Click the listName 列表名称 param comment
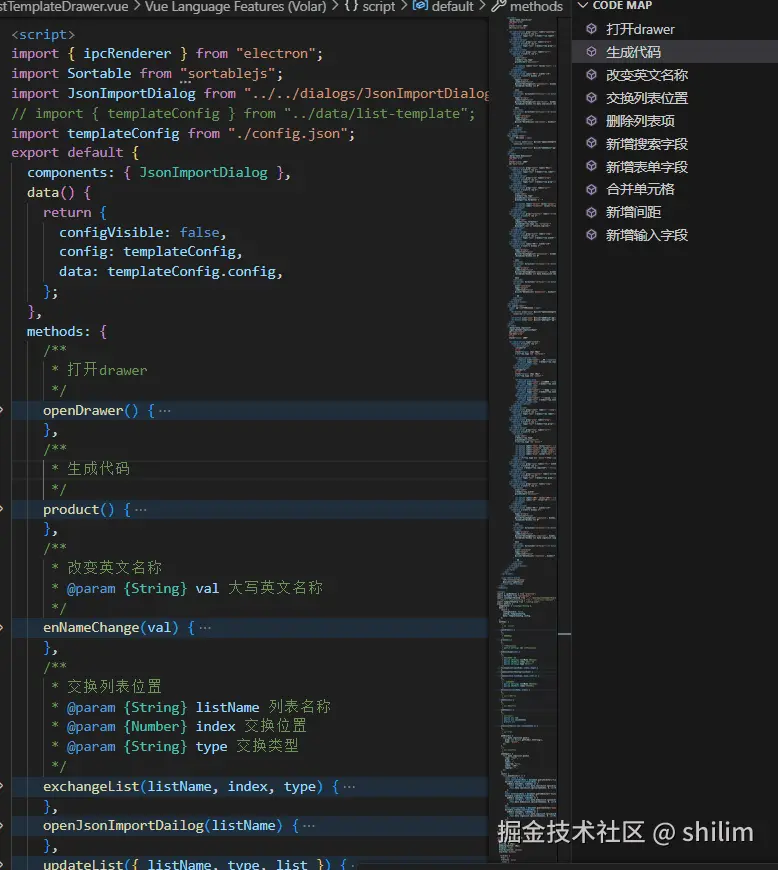Screen dimensions: 778x870 (x=263, y=707)
